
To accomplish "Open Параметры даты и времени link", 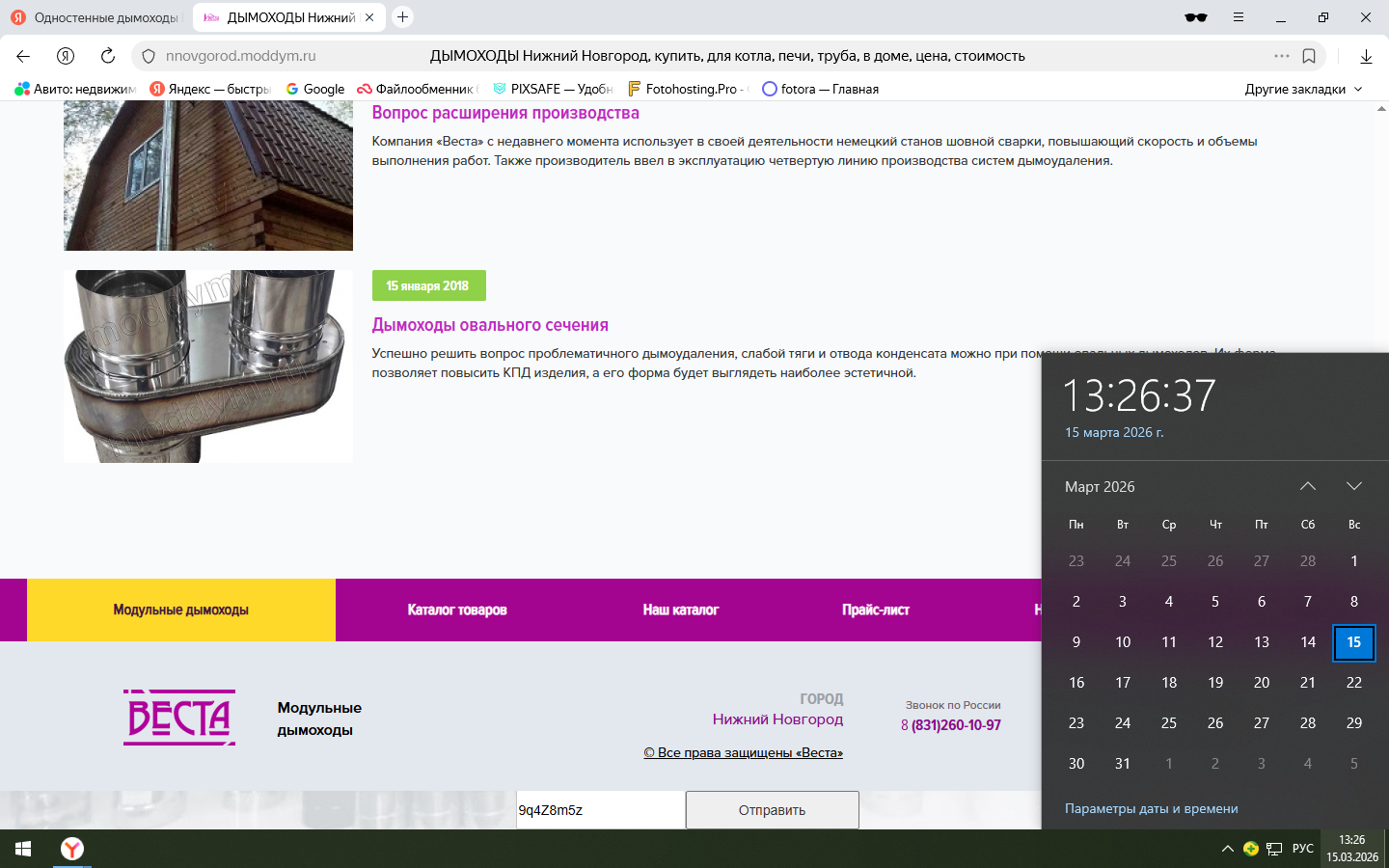I will 1151,808.
